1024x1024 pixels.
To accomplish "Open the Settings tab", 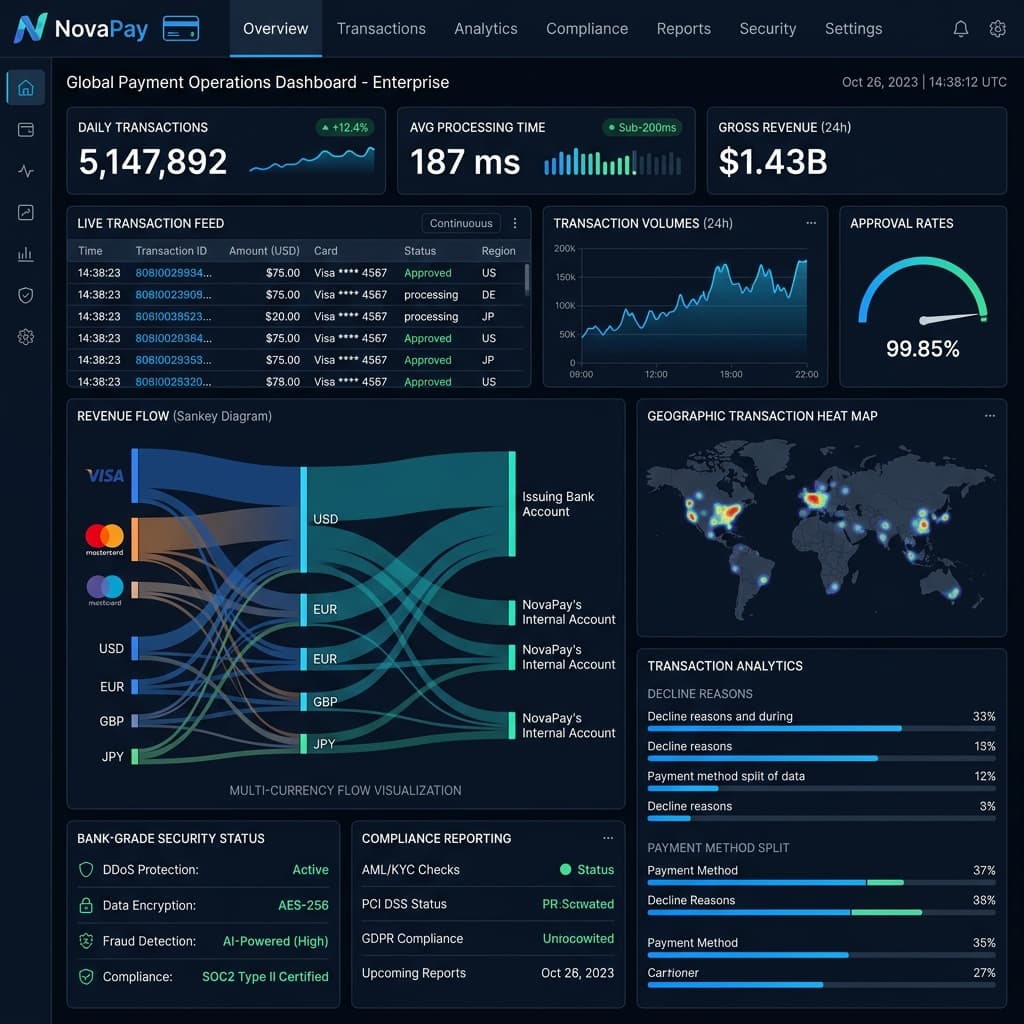I will (x=854, y=29).
